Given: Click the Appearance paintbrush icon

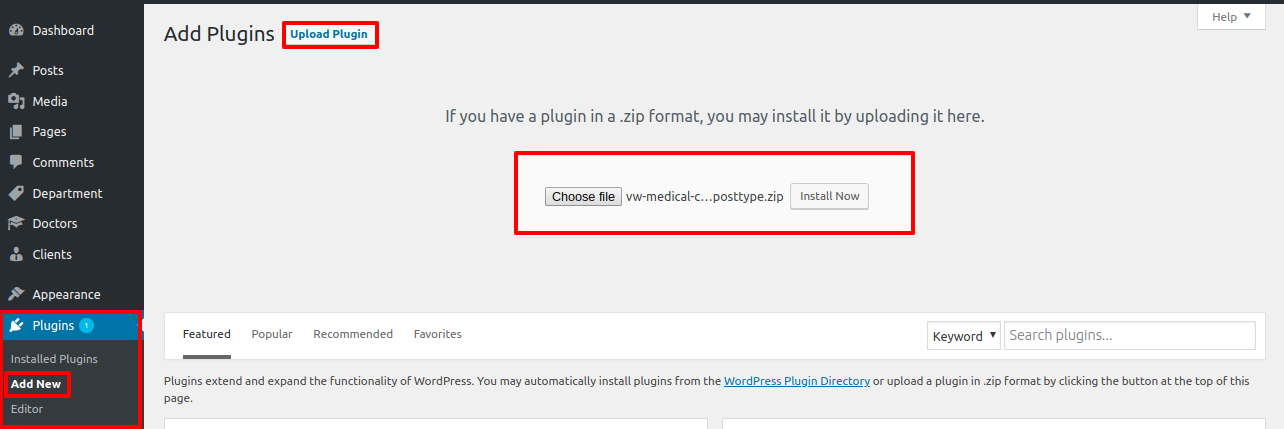Looking at the screenshot, I should (16, 295).
